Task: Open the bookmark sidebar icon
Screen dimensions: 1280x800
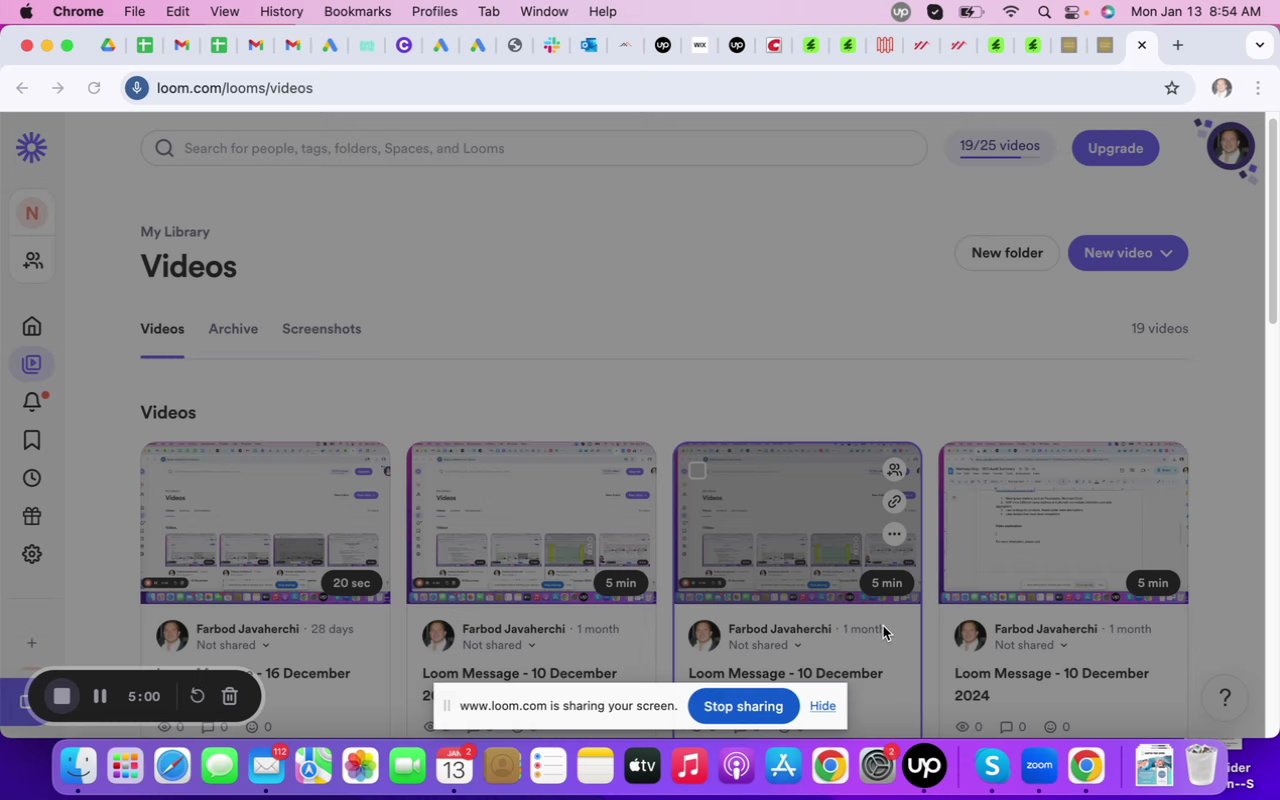Action: pos(32,440)
